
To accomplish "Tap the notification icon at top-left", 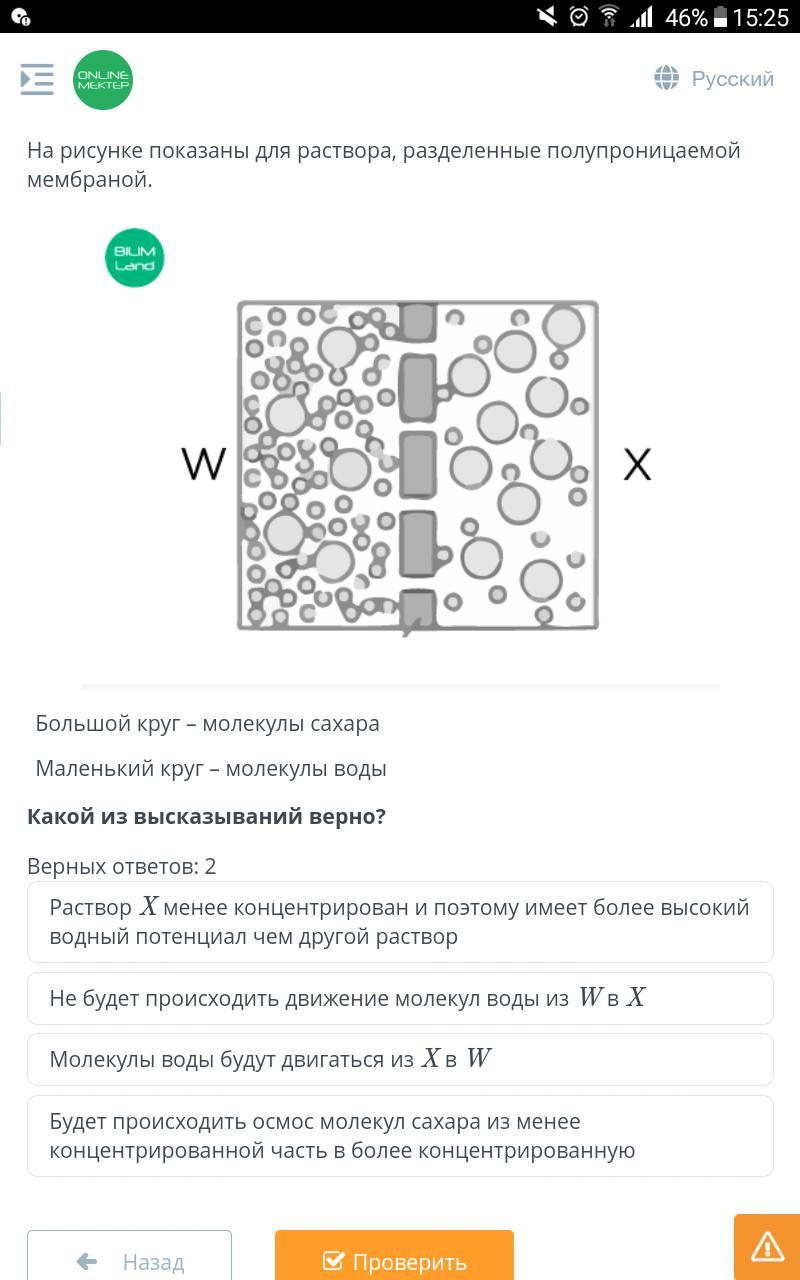I will click(x=20, y=17).
